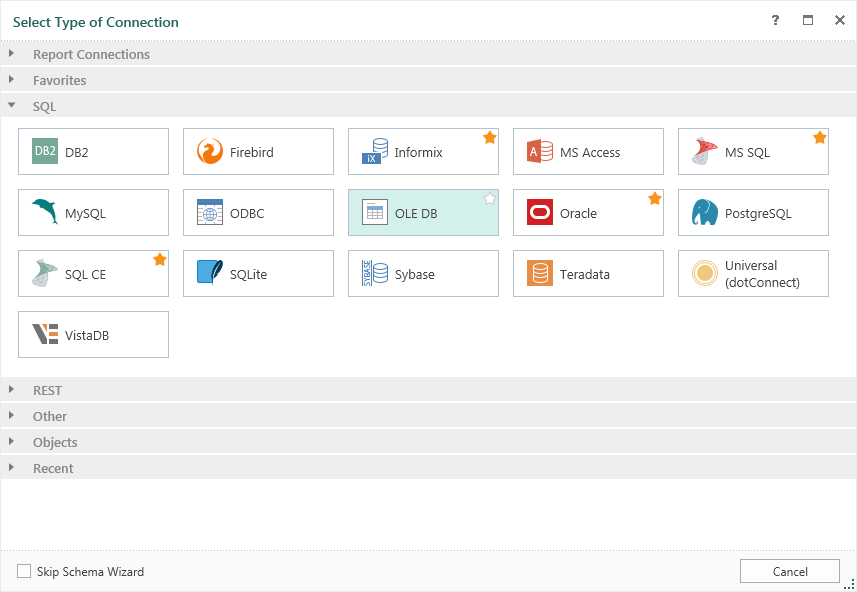Select the SQLite connection icon
Screen dimensions: 857x592
coord(210,274)
